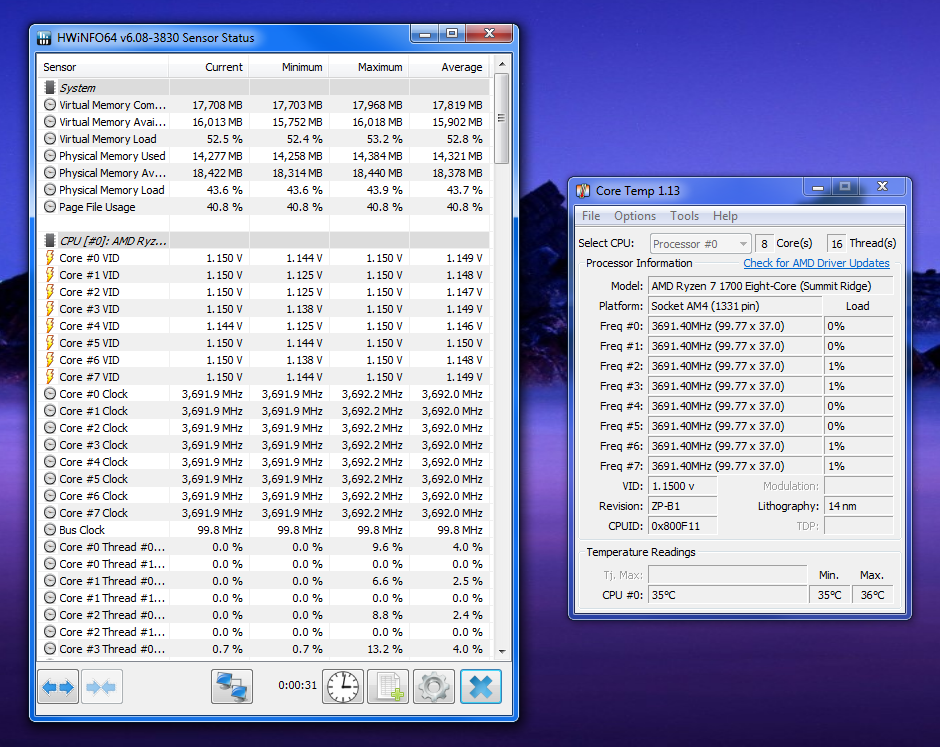Image resolution: width=940 pixels, height=747 pixels.
Task: Click the Current column header
Action: pyautogui.click(x=209, y=67)
